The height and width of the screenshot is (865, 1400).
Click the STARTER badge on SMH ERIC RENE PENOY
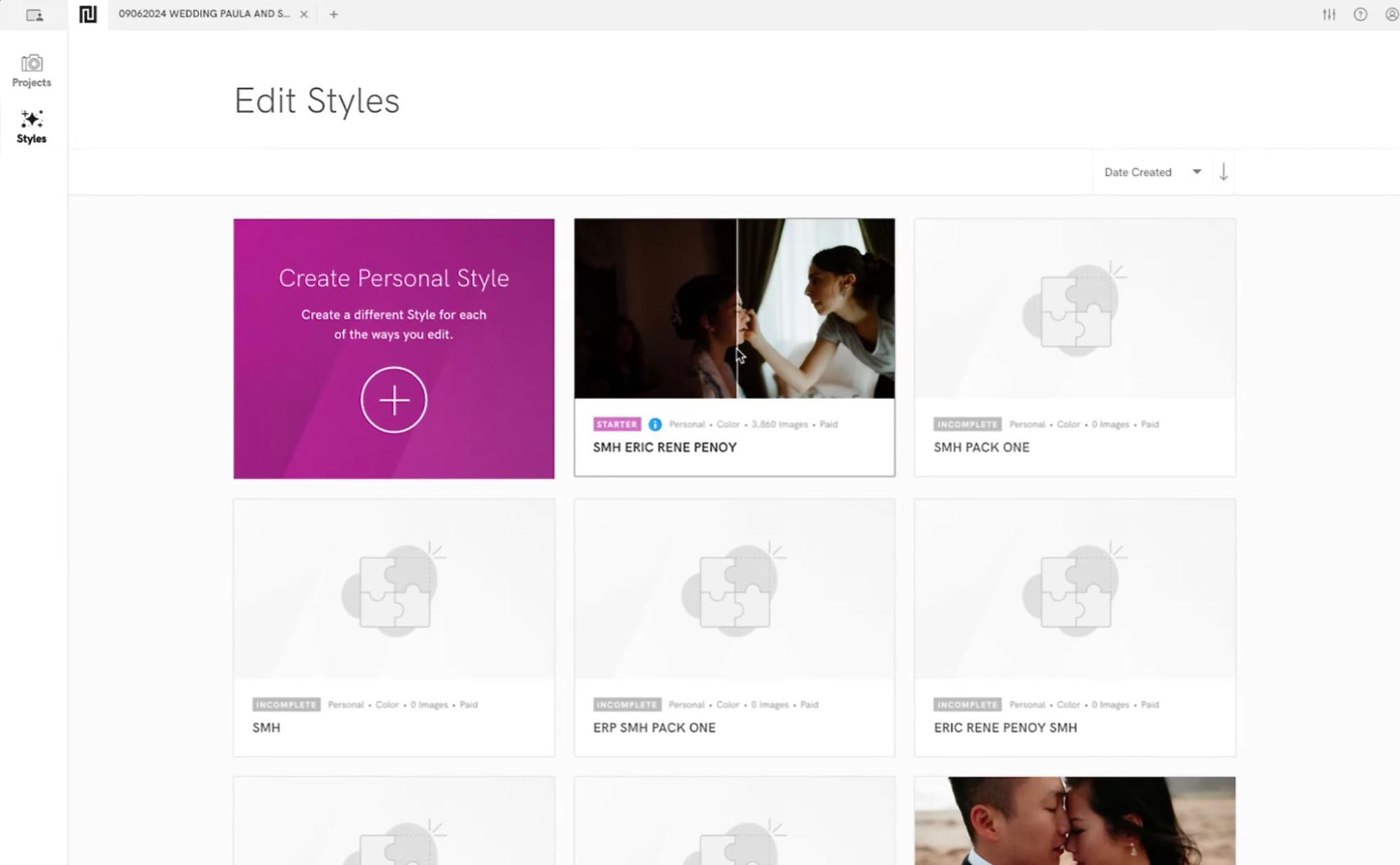617,424
